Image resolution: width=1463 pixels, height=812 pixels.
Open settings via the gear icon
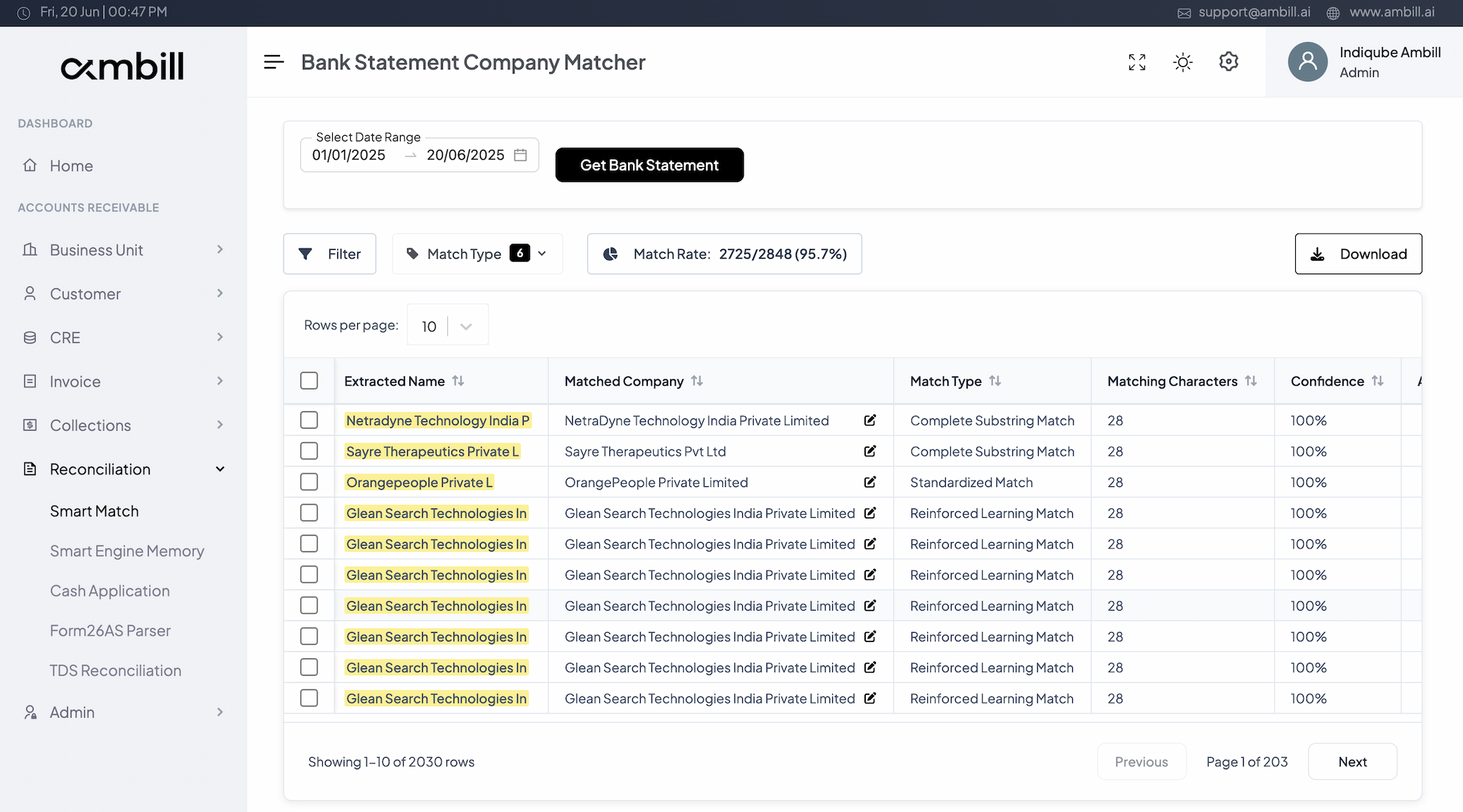click(1229, 62)
